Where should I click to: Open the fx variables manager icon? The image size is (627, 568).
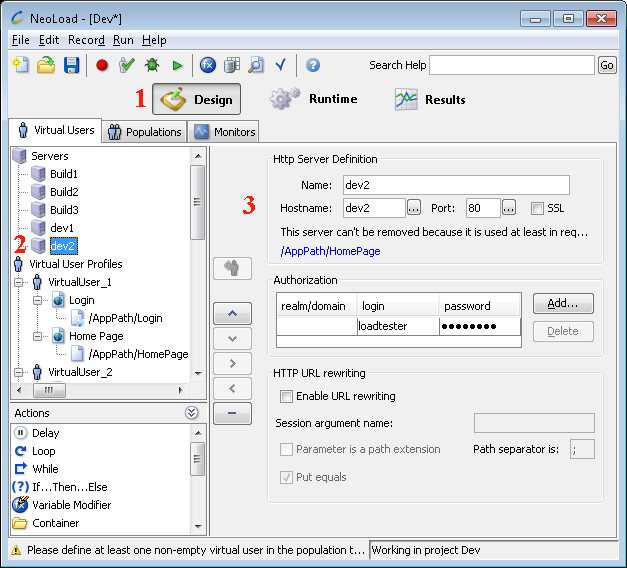(208, 65)
